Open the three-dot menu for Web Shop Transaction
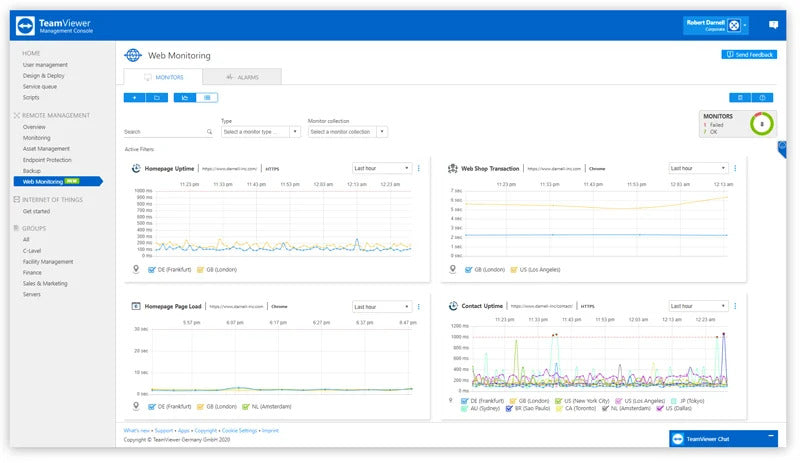This screenshot has width=800, height=463. pos(735,168)
